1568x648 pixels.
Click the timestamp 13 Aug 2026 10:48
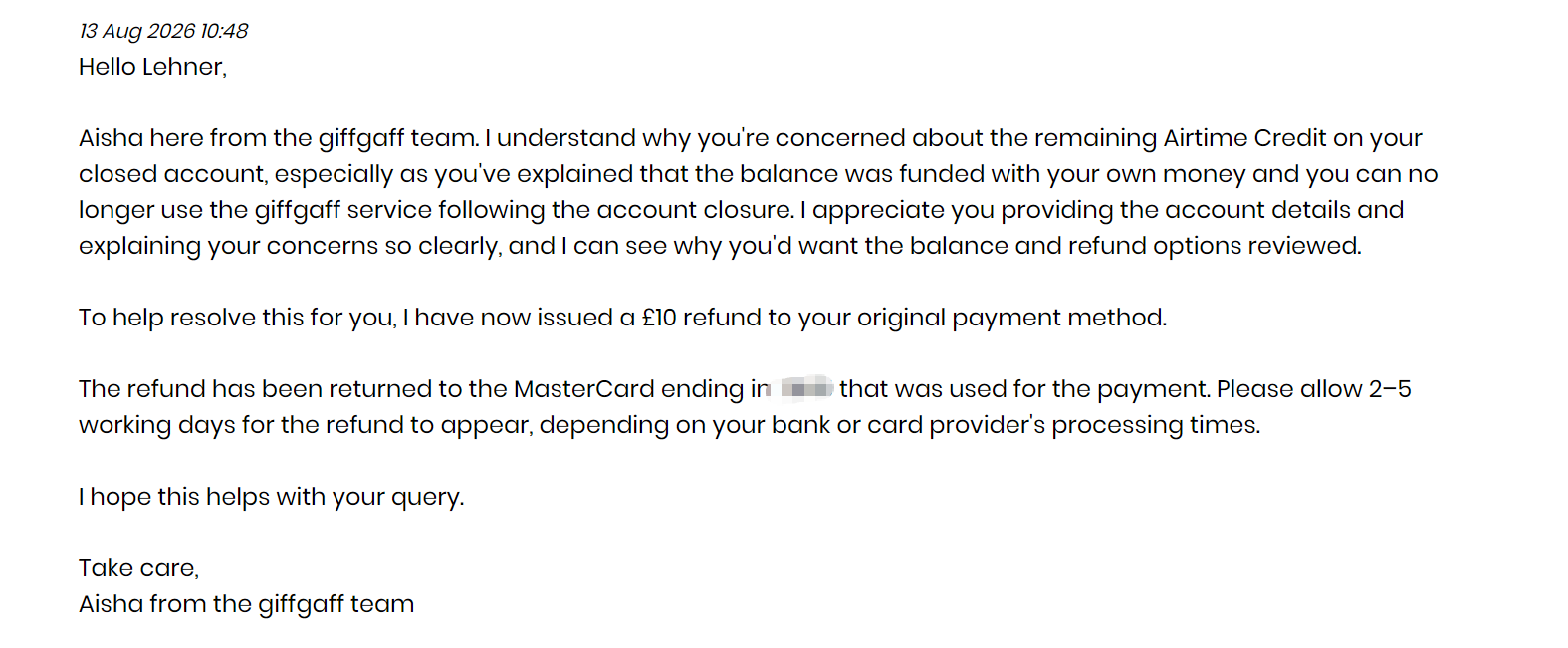click(x=163, y=31)
